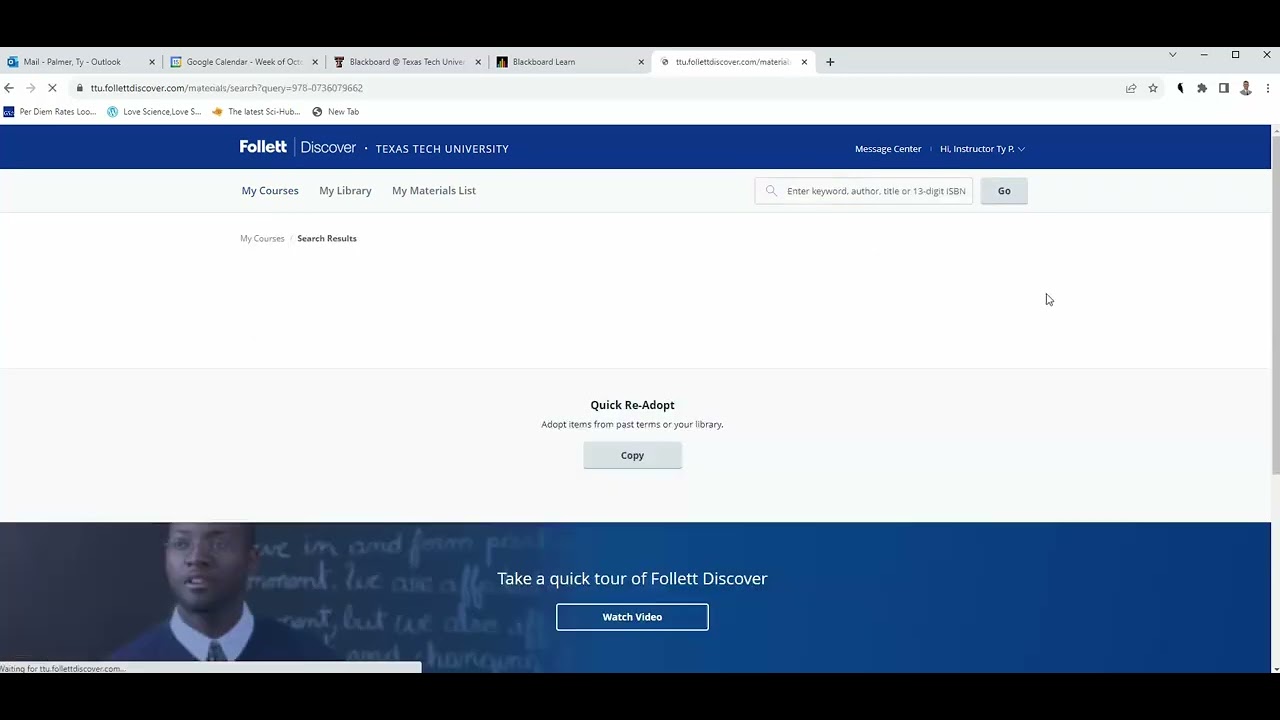
Task: Click the Quick Re-Adopt heading
Action: tap(632, 405)
